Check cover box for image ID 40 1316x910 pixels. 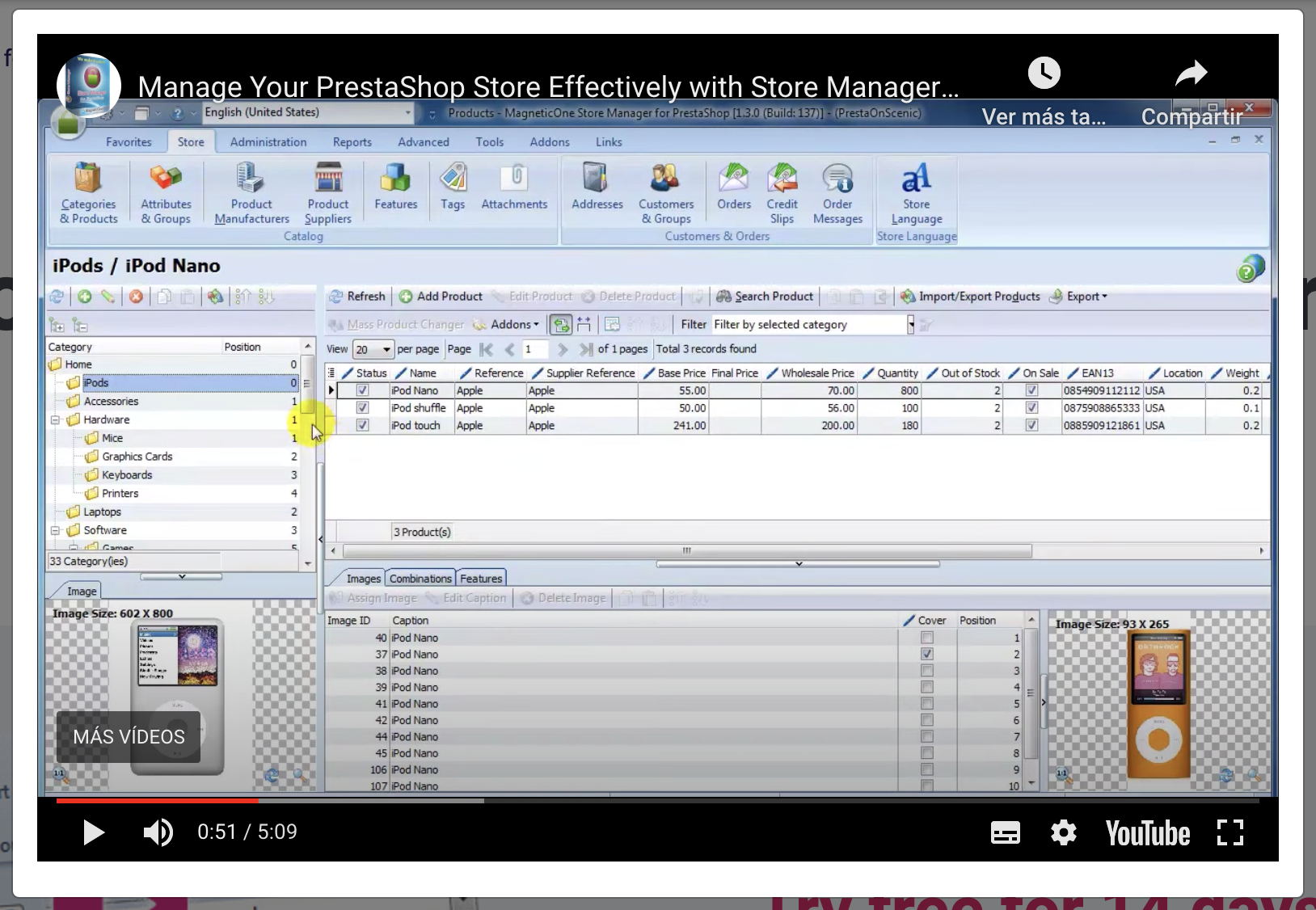tap(927, 638)
